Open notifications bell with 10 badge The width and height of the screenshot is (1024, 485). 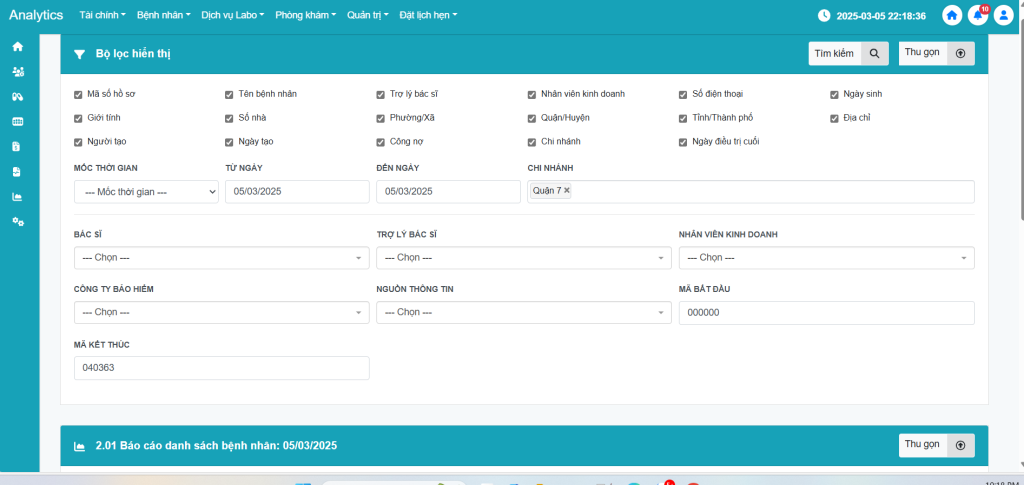[x=977, y=16]
